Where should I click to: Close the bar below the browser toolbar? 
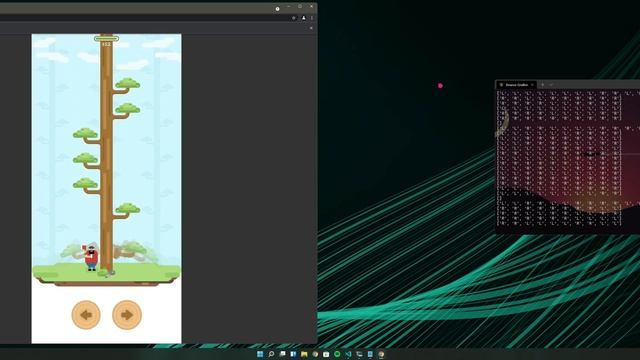311,28
